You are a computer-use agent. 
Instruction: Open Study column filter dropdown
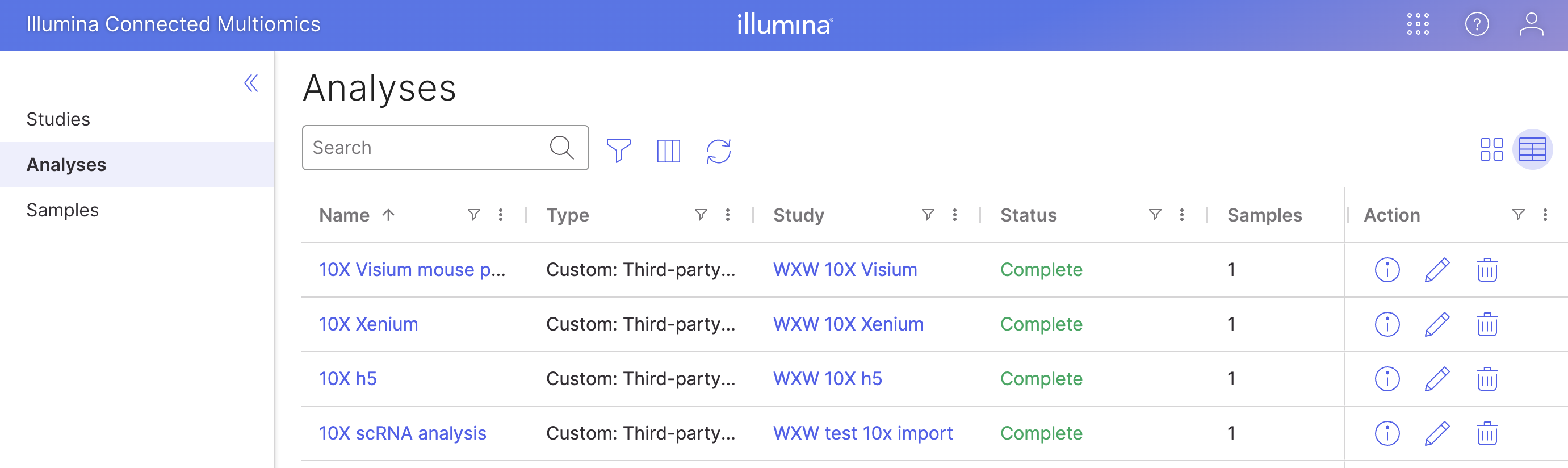coord(928,215)
